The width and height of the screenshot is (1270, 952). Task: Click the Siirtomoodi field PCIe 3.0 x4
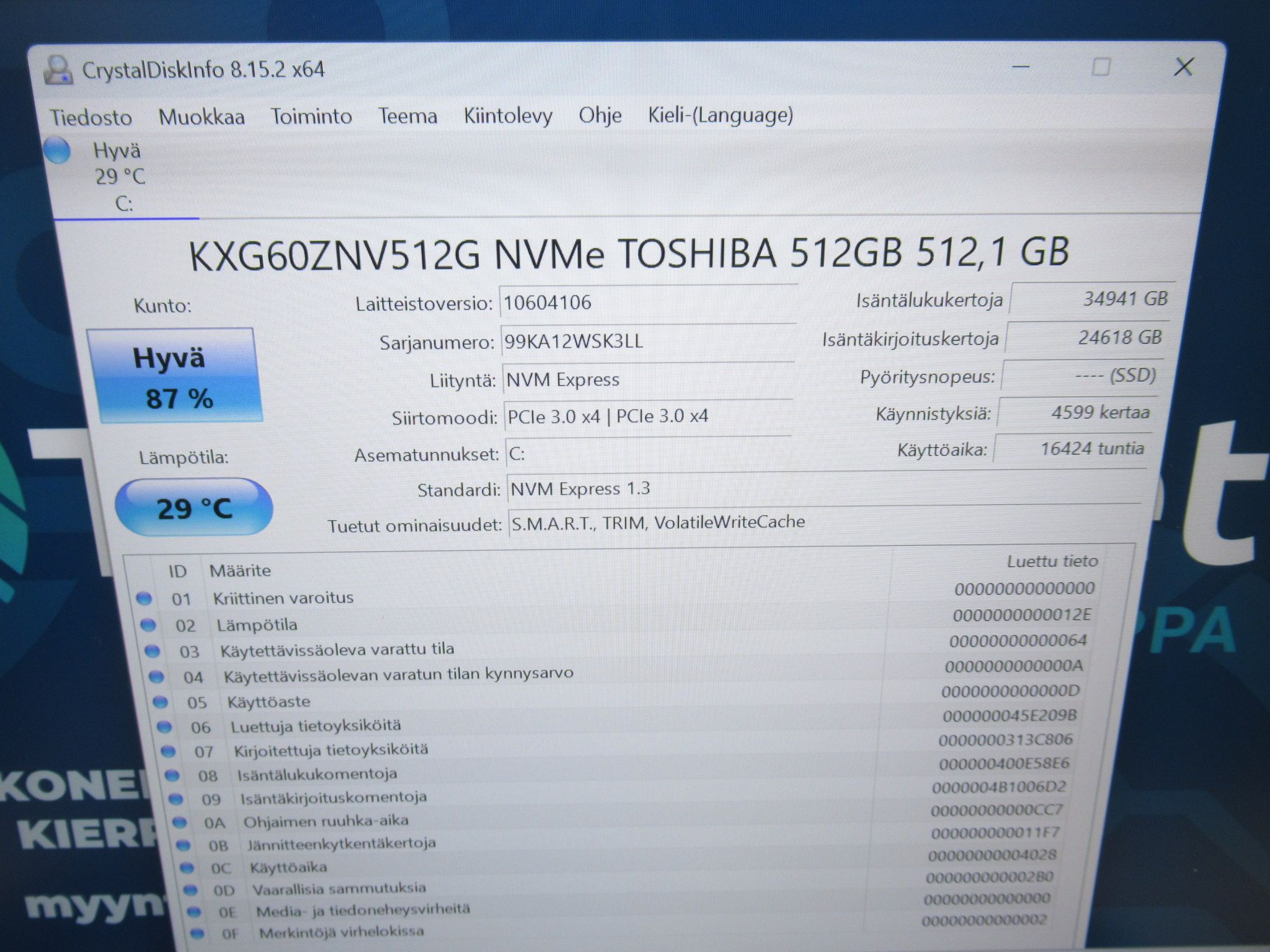click(x=649, y=416)
